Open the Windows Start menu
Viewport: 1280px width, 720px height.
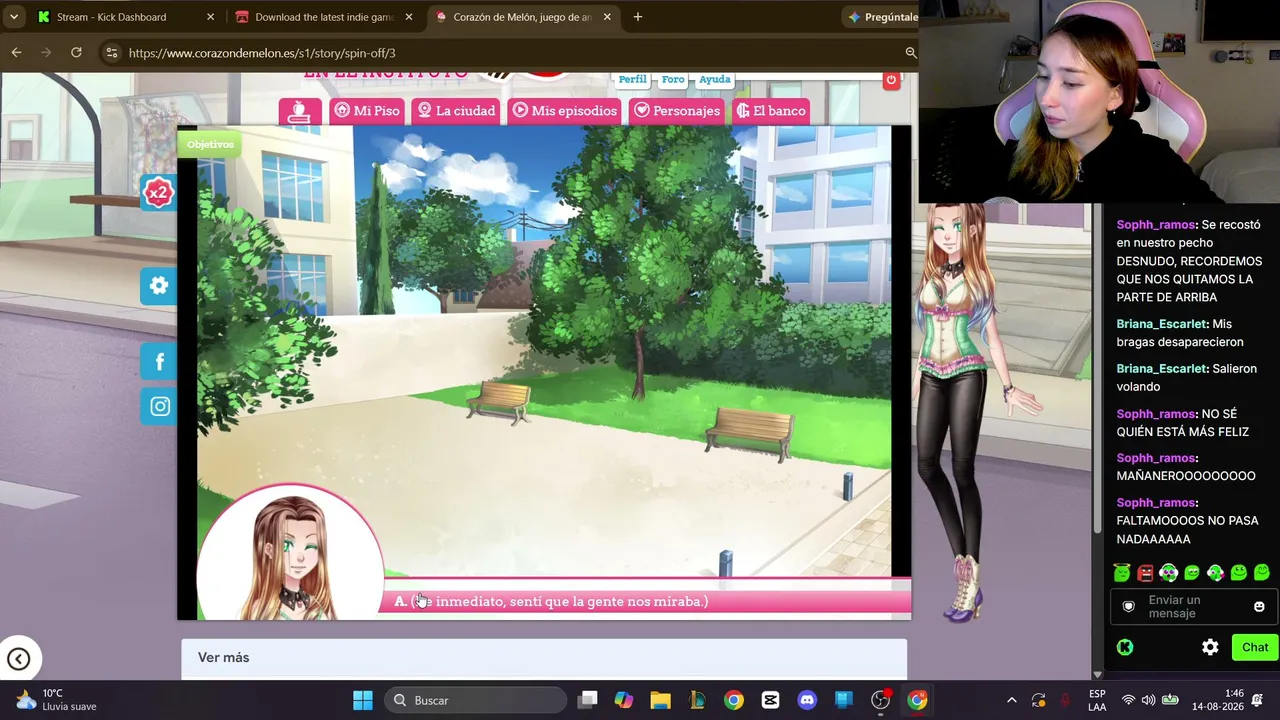[363, 700]
